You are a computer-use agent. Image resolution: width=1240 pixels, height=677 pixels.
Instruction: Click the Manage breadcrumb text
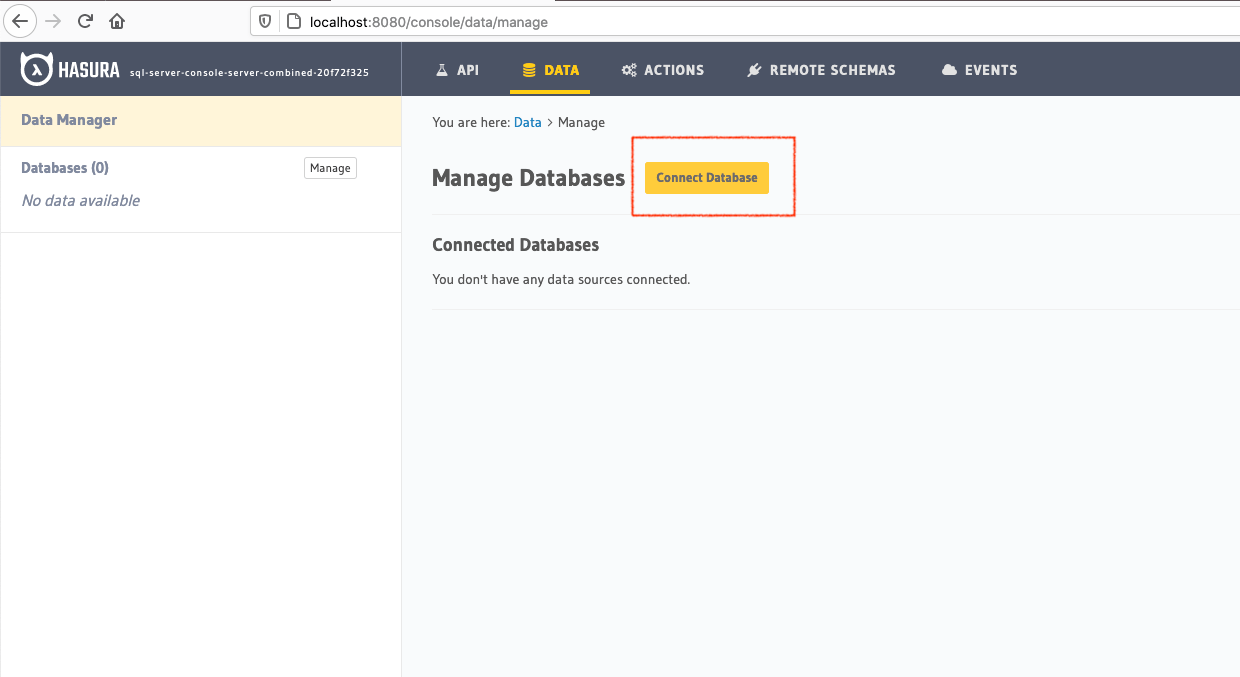click(x=581, y=122)
